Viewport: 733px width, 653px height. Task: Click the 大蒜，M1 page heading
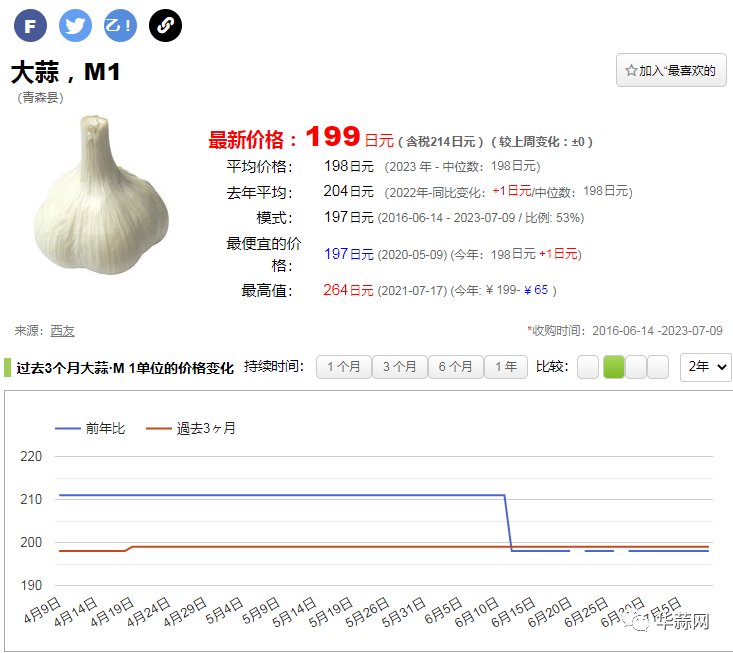coord(65,72)
